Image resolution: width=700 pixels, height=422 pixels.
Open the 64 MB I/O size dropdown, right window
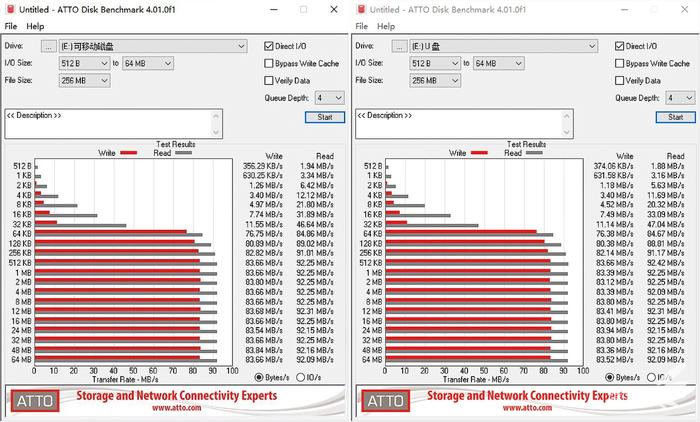pyautogui.click(x=499, y=63)
